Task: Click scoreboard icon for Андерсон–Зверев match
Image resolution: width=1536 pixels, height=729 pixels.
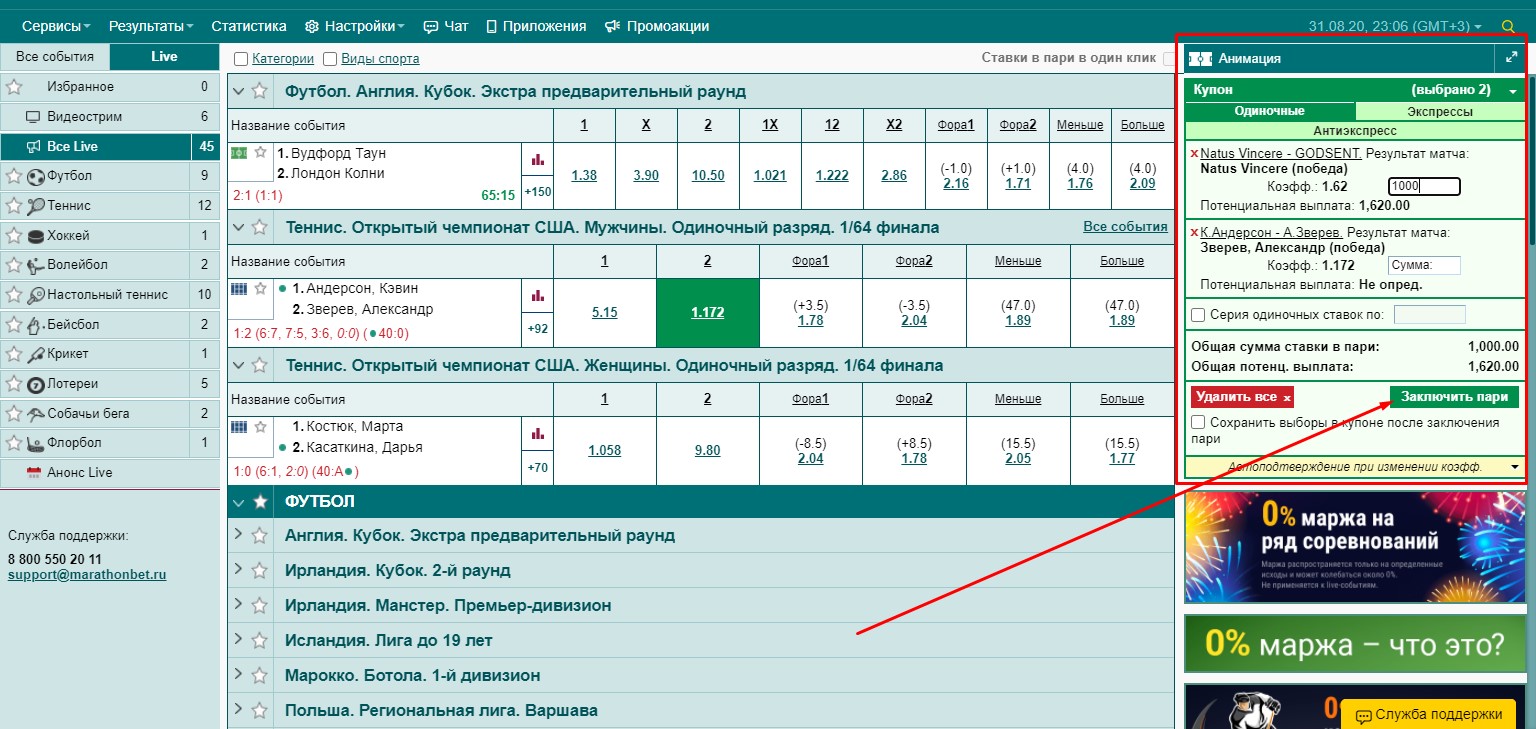Action: pos(239,289)
